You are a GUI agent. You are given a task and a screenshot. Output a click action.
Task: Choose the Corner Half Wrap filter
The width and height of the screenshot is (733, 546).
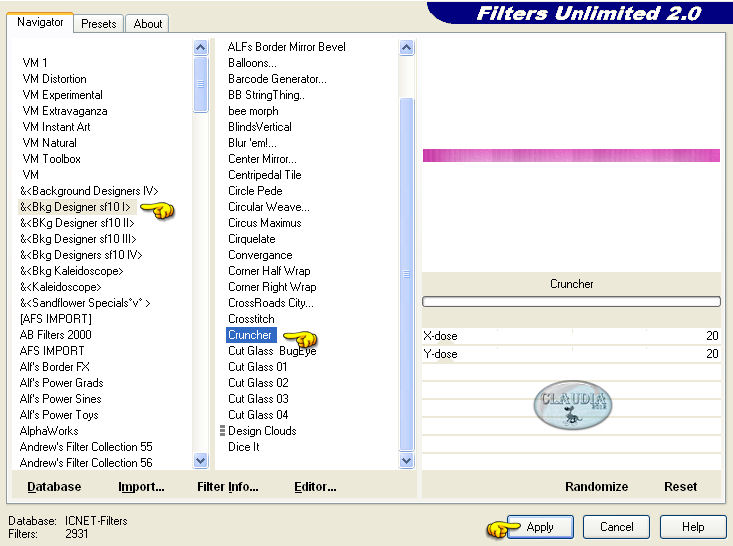[x=269, y=271]
